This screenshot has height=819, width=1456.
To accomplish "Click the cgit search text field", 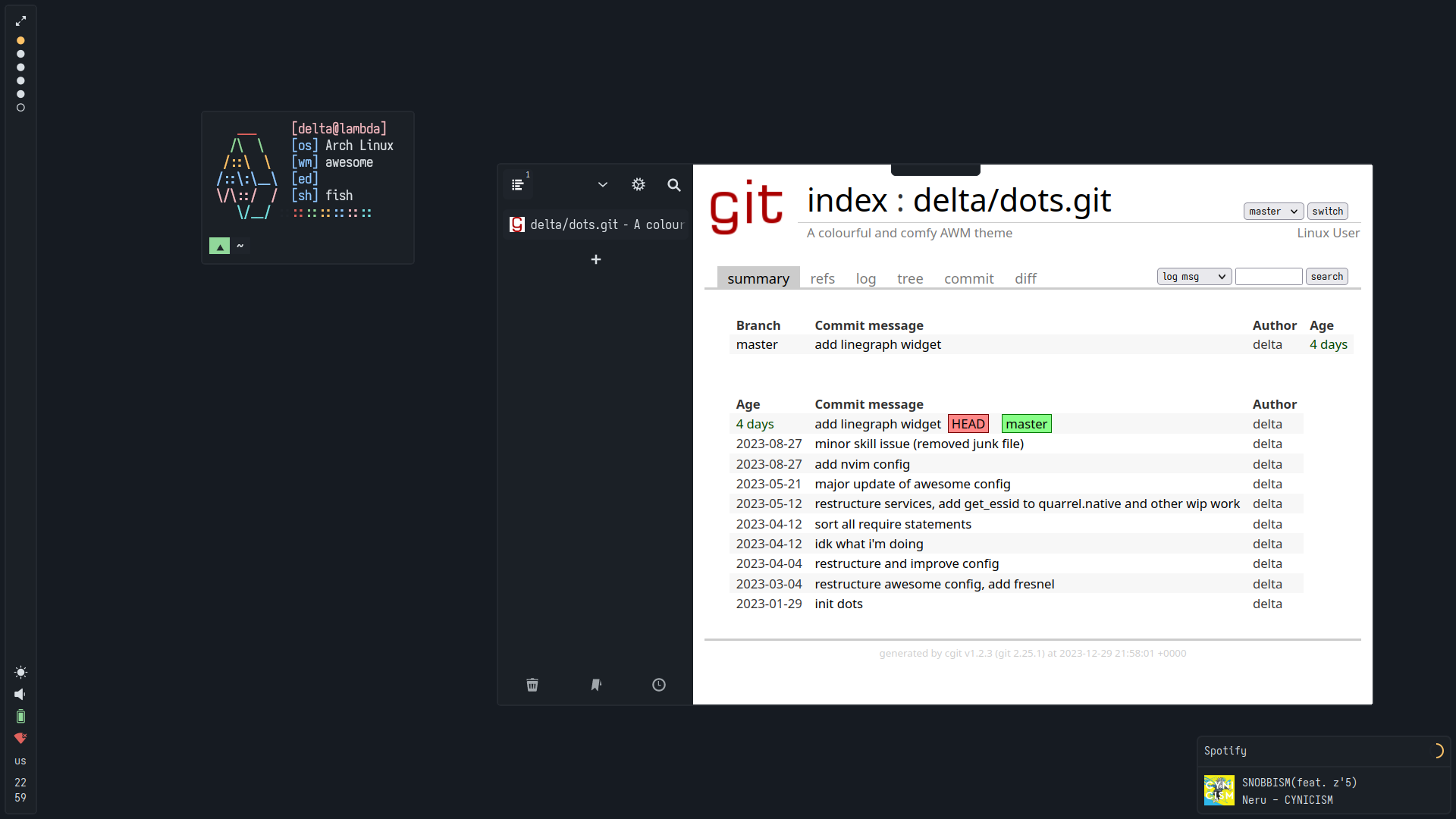I will point(1268,277).
